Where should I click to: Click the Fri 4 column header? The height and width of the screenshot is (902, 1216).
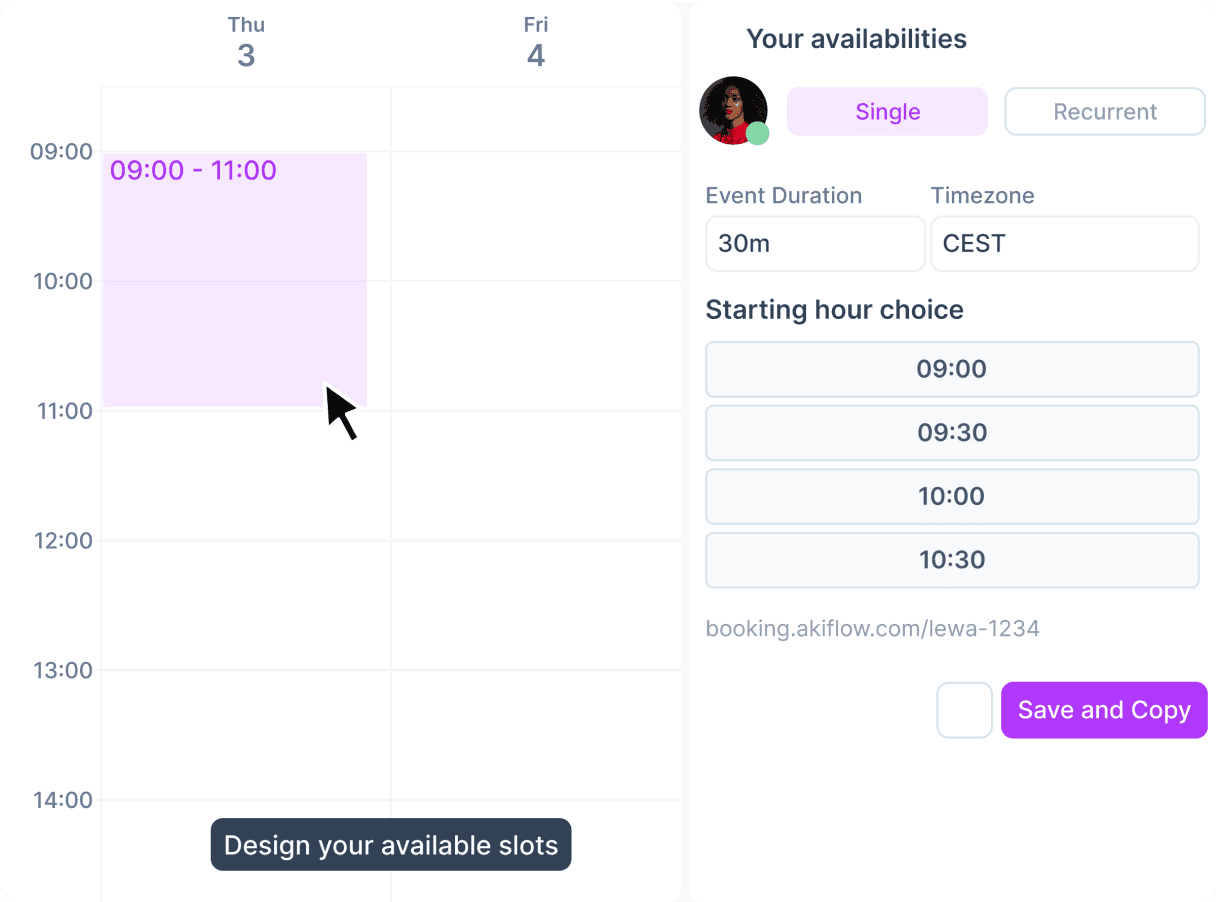tap(536, 40)
